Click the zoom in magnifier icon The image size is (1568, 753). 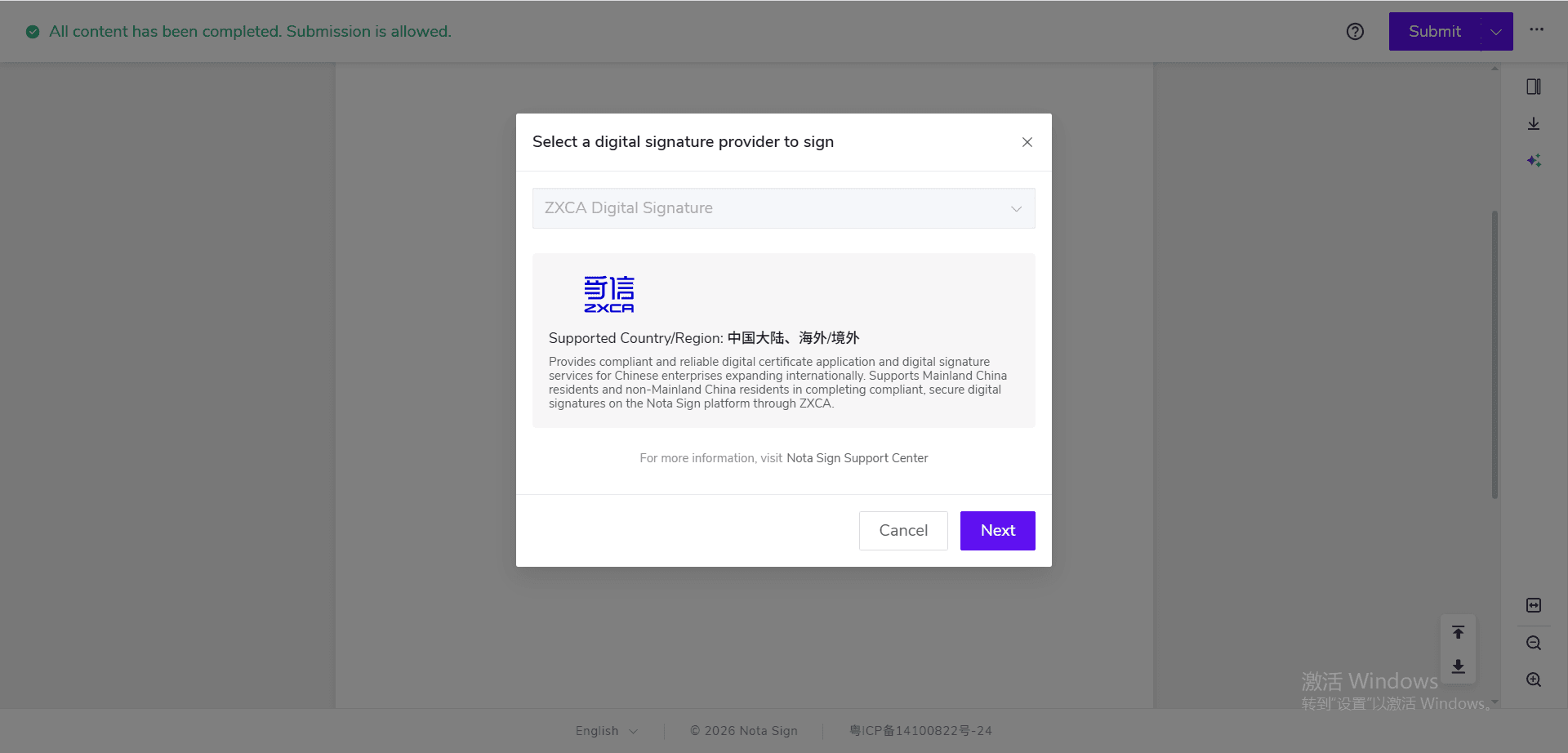click(x=1534, y=679)
